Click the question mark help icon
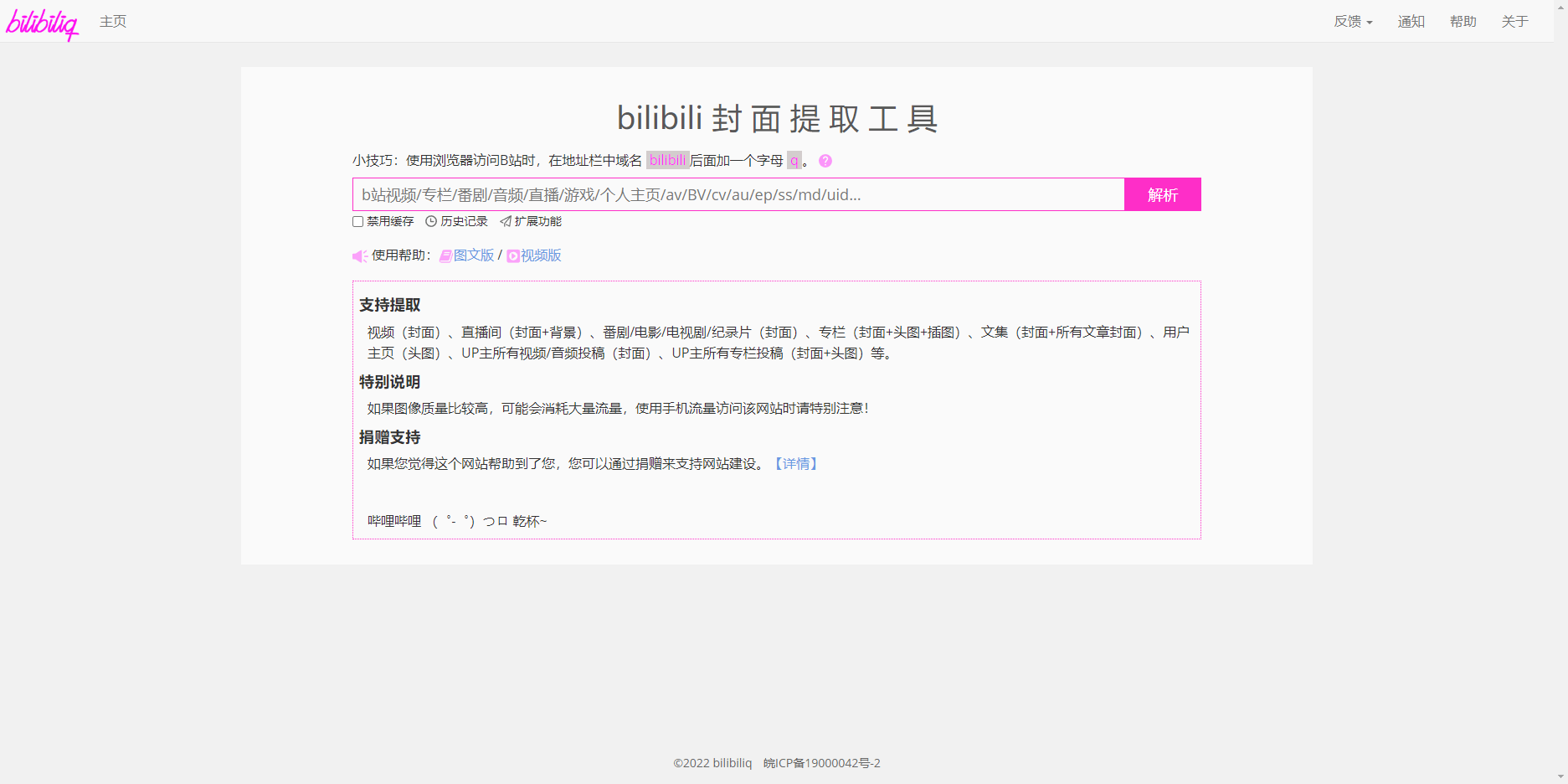Screen dimensions: 1568x784 (825, 160)
